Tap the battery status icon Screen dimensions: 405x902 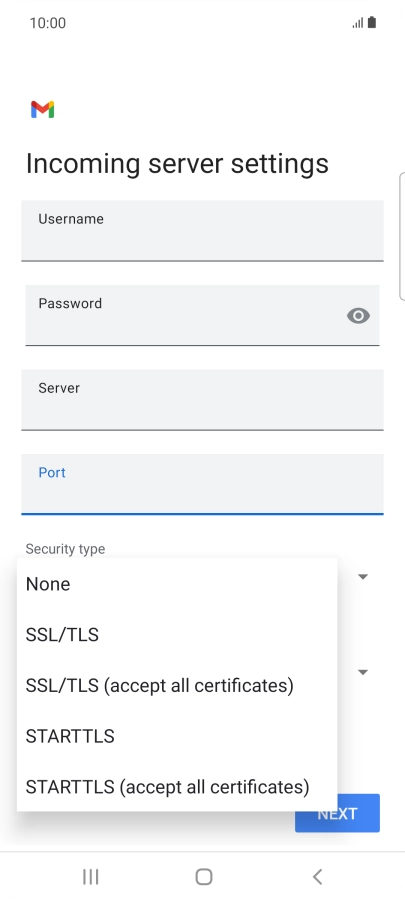(372, 22)
